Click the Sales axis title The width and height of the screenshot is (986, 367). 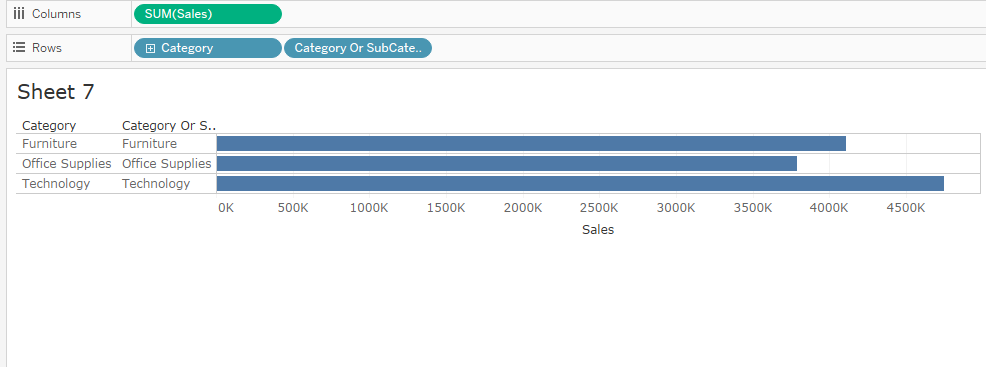(x=598, y=229)
